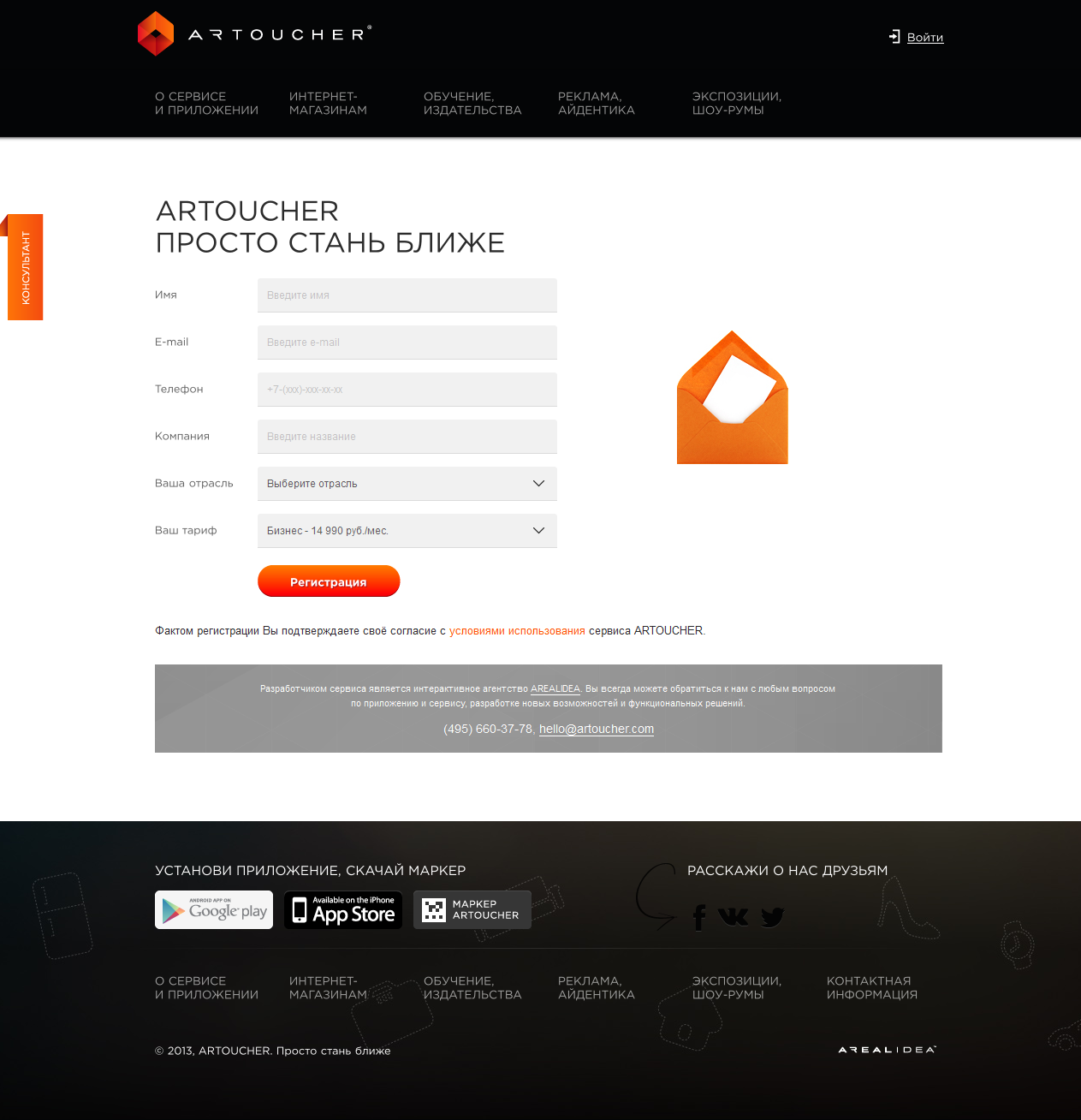This screenshot has width=1081, height=1120.
Task: Click the heading Установи приложение, скачай маркер
Action: (x=311, y=871)
